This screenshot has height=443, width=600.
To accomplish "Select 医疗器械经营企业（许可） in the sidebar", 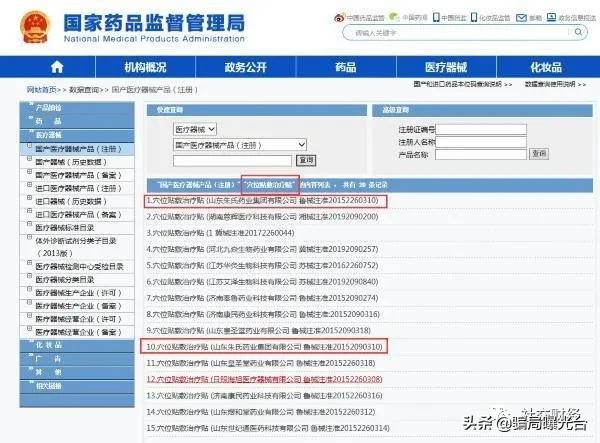I will [78, 319].
